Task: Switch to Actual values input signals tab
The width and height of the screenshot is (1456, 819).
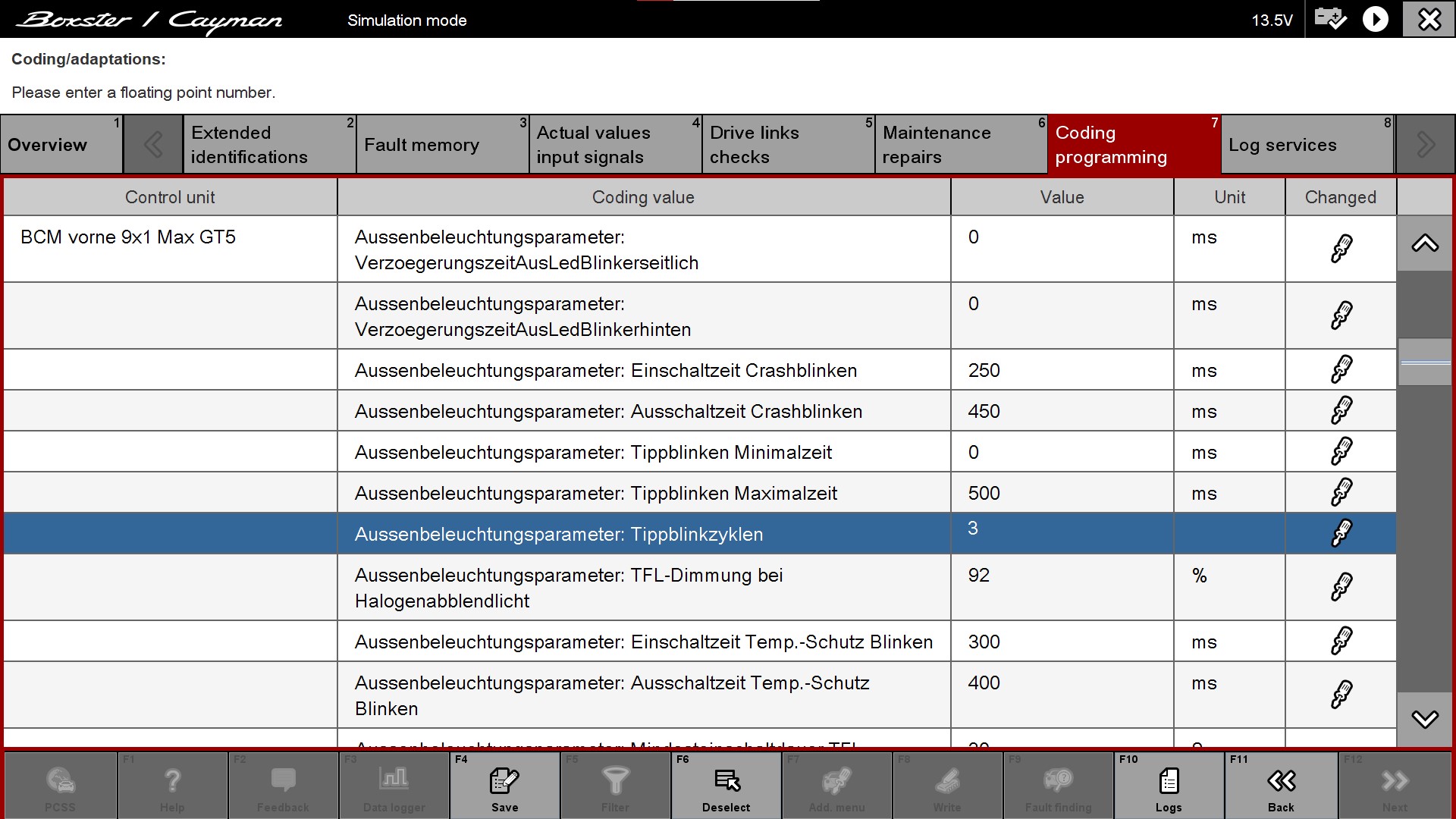Action: pos(615,144)
